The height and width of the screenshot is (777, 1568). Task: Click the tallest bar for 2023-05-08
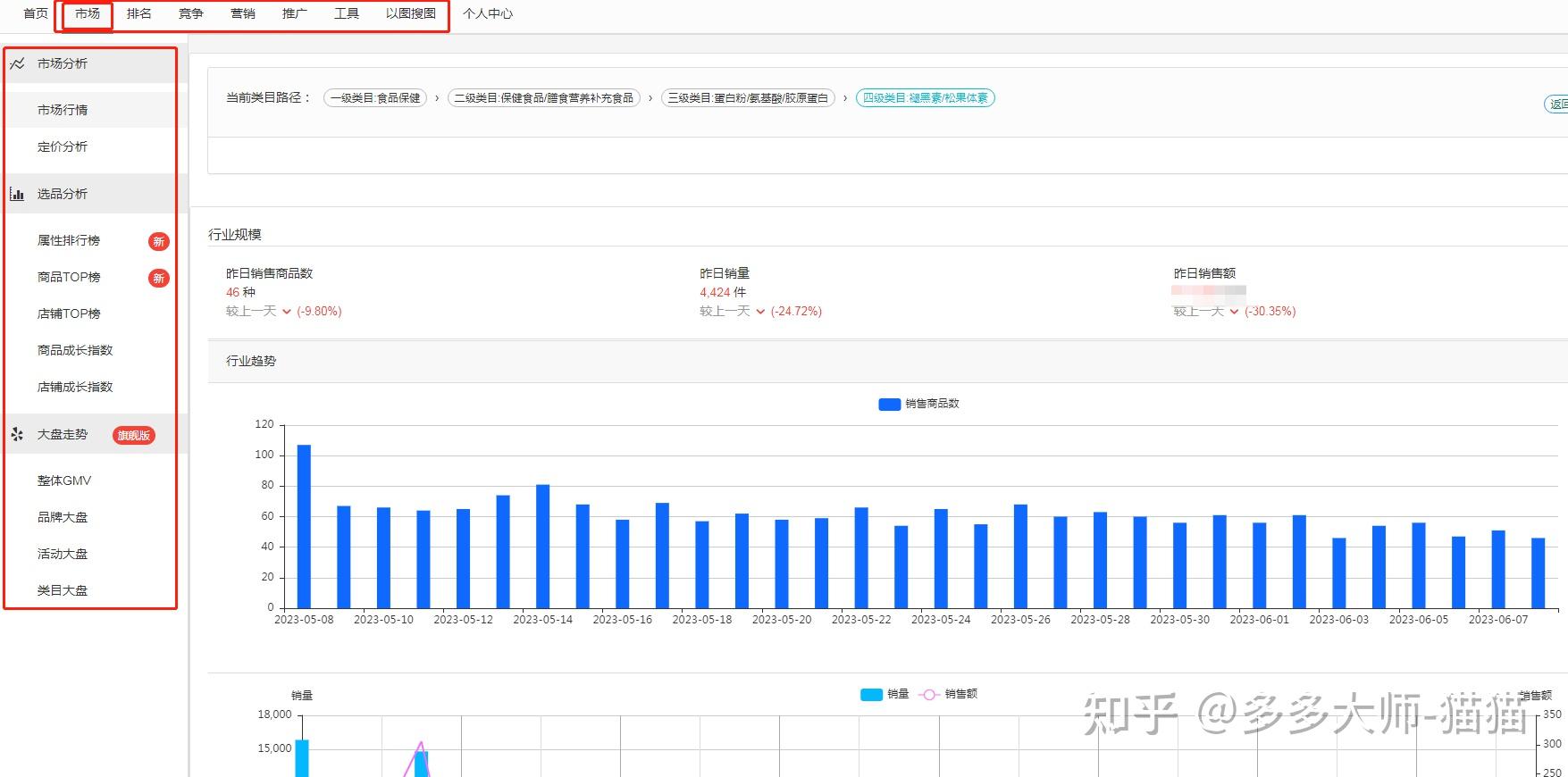point(304,526)
